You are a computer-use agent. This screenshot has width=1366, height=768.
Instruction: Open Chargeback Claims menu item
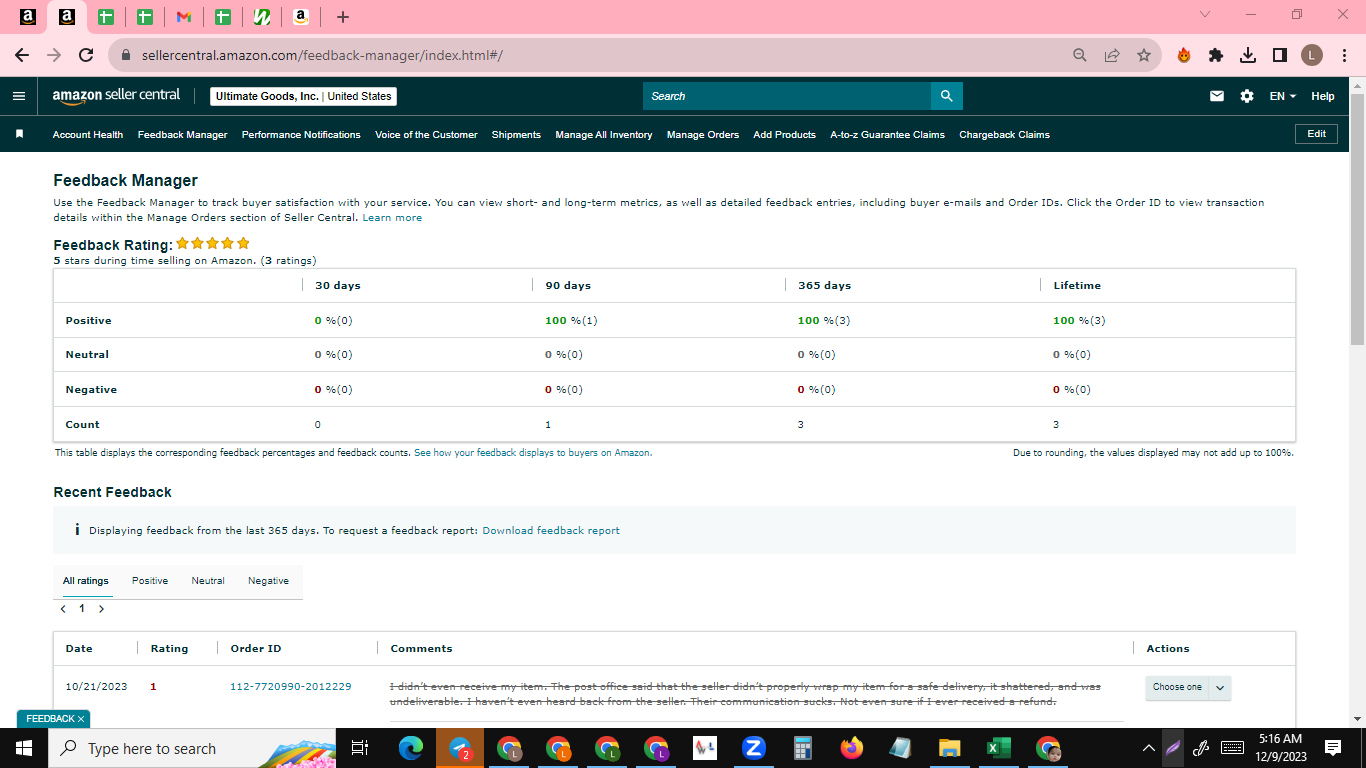pos(1004,134)
